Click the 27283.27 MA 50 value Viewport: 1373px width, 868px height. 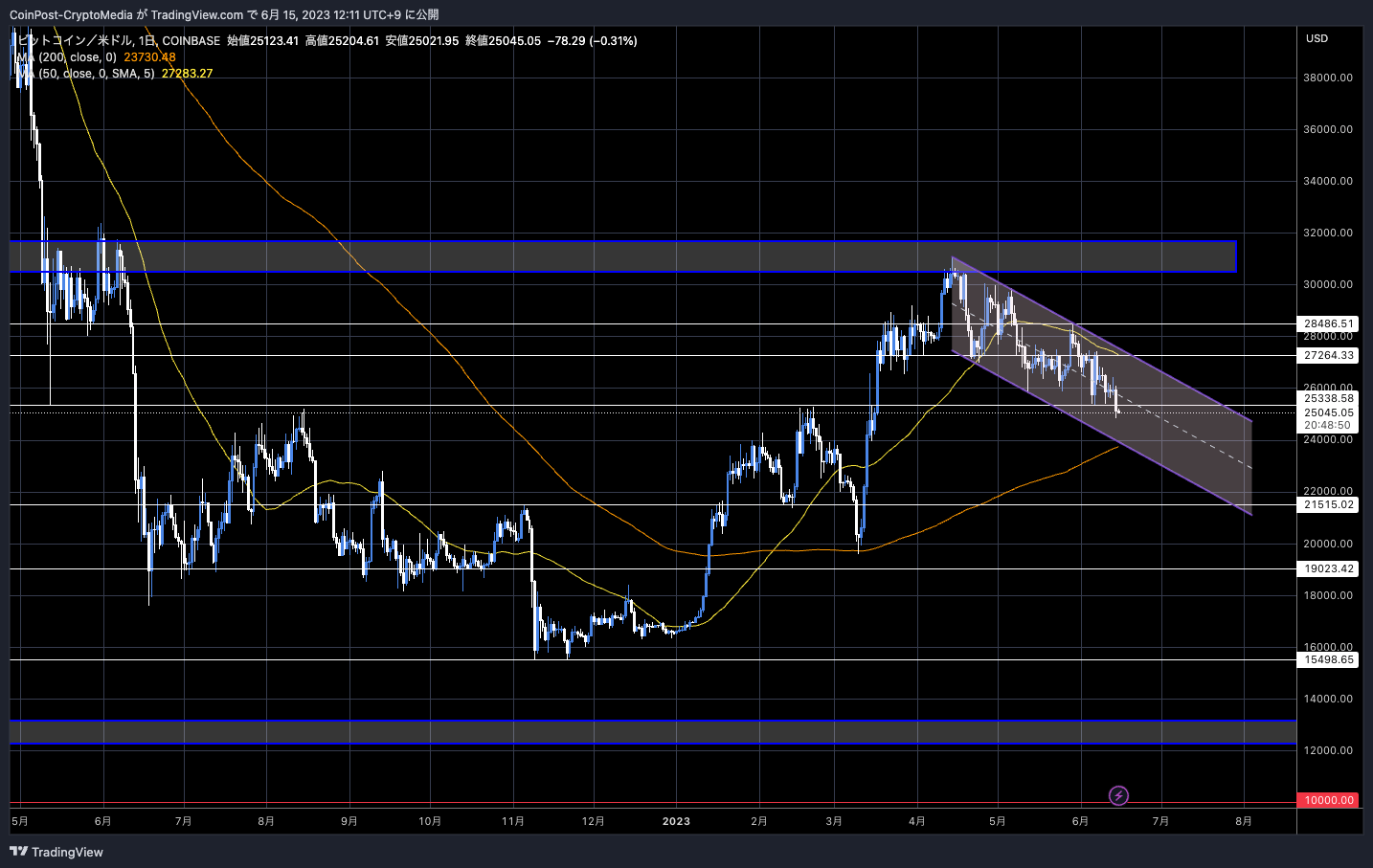(188, 74)
